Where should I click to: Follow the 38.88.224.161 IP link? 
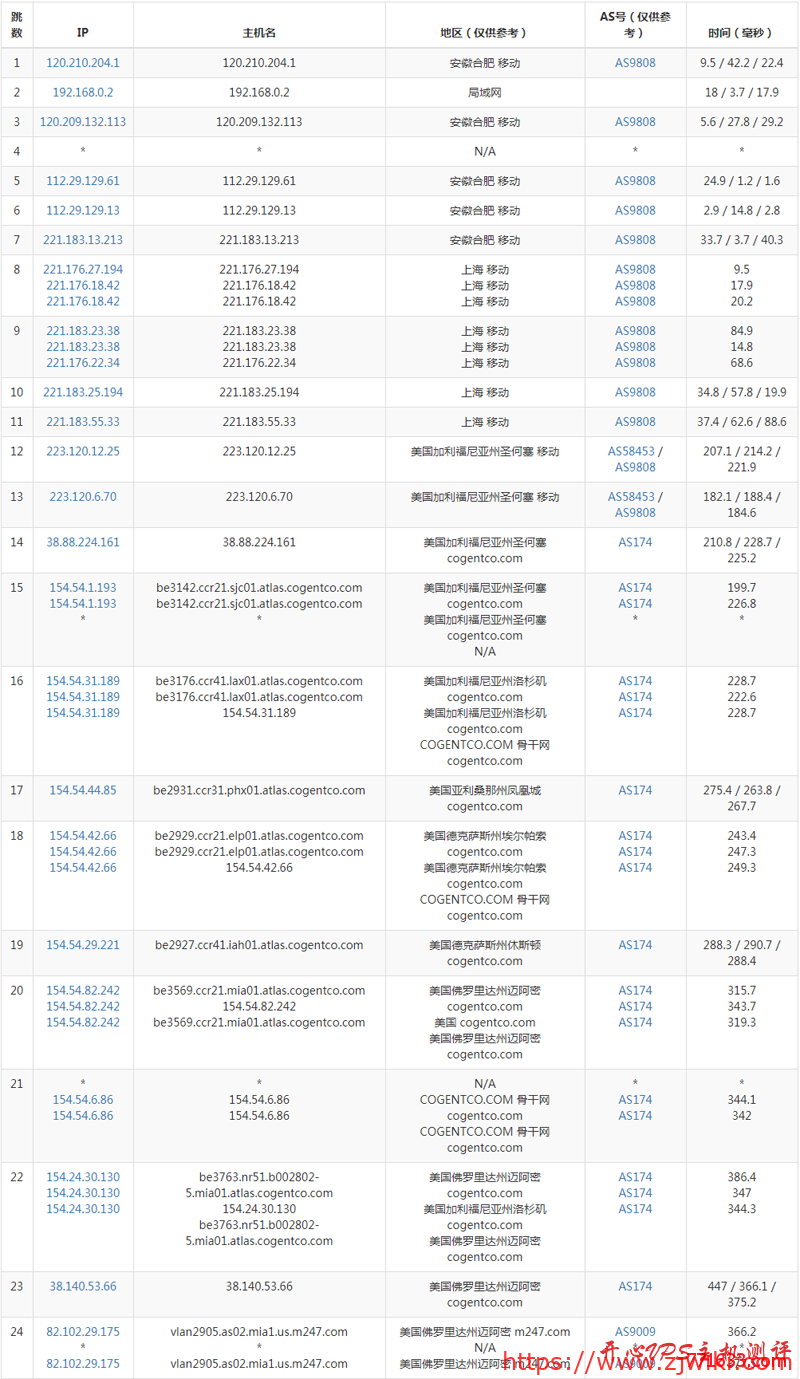(83, 542)
